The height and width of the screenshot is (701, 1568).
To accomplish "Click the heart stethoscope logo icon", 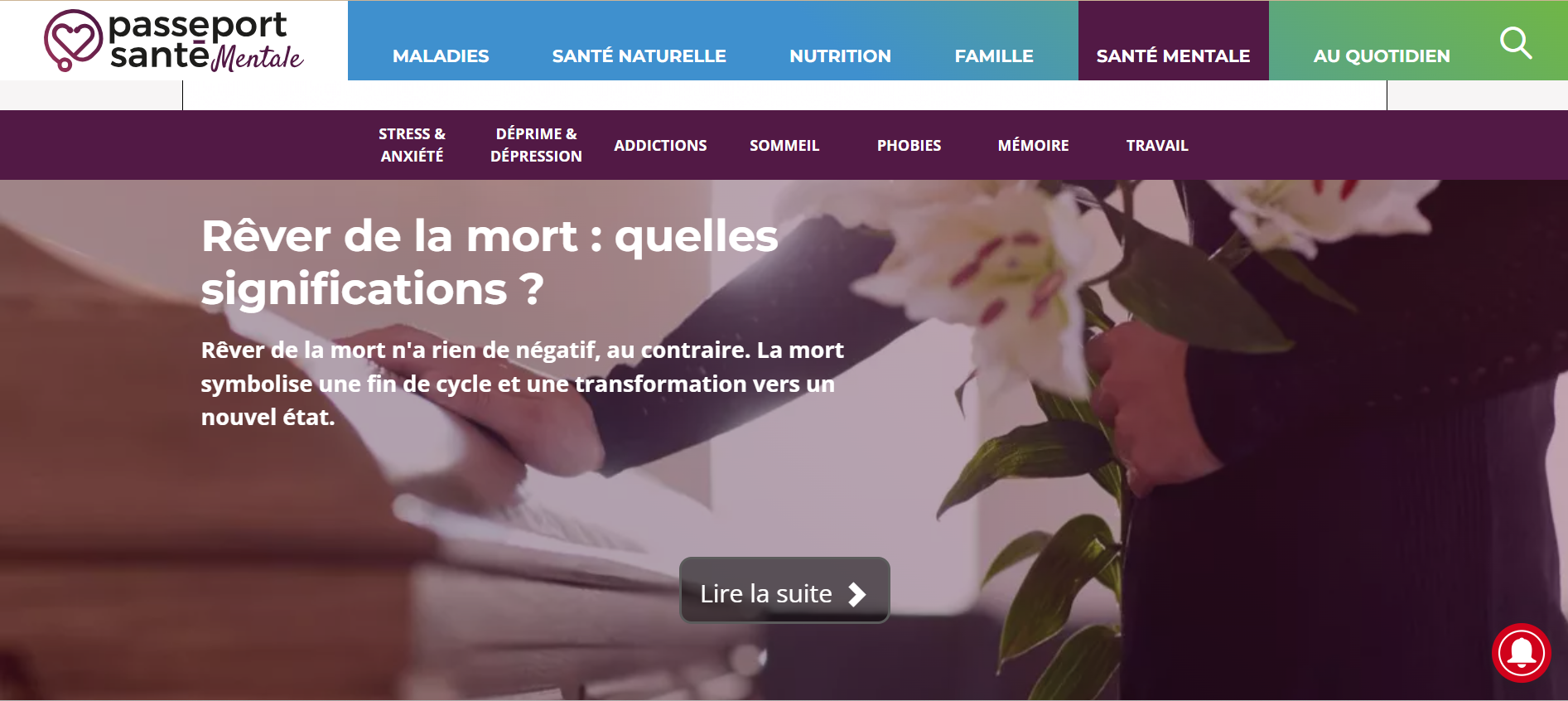I will (73, 41).
